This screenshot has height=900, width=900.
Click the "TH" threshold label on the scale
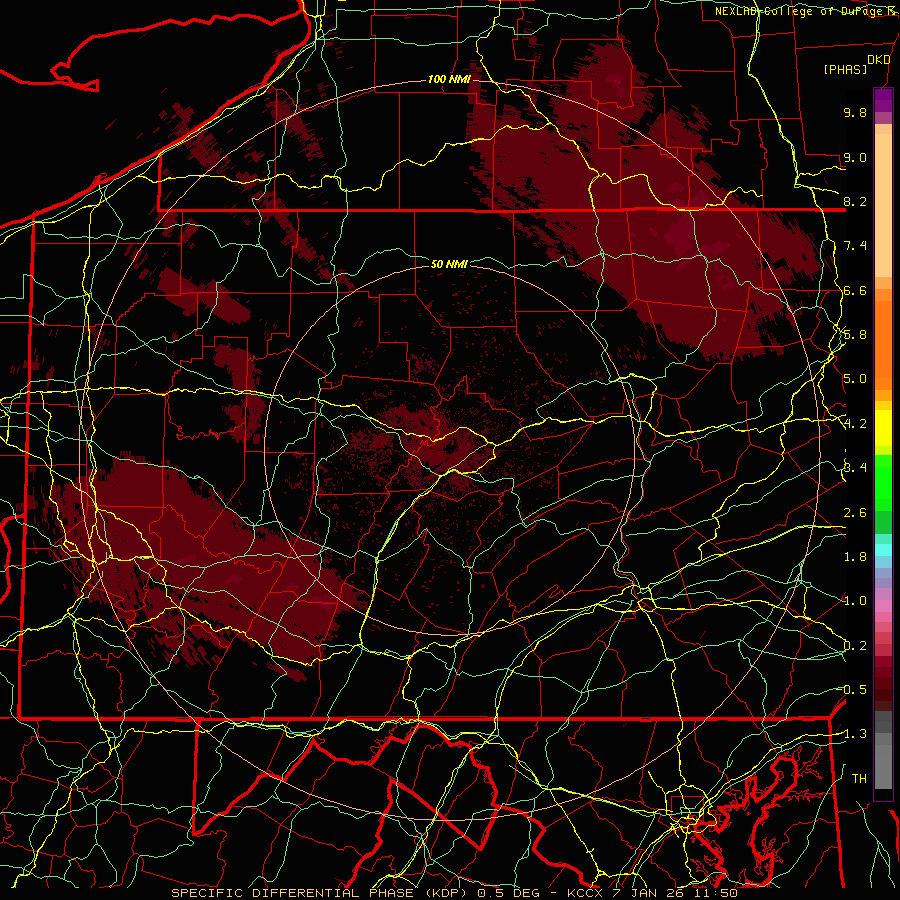(859, 779)
